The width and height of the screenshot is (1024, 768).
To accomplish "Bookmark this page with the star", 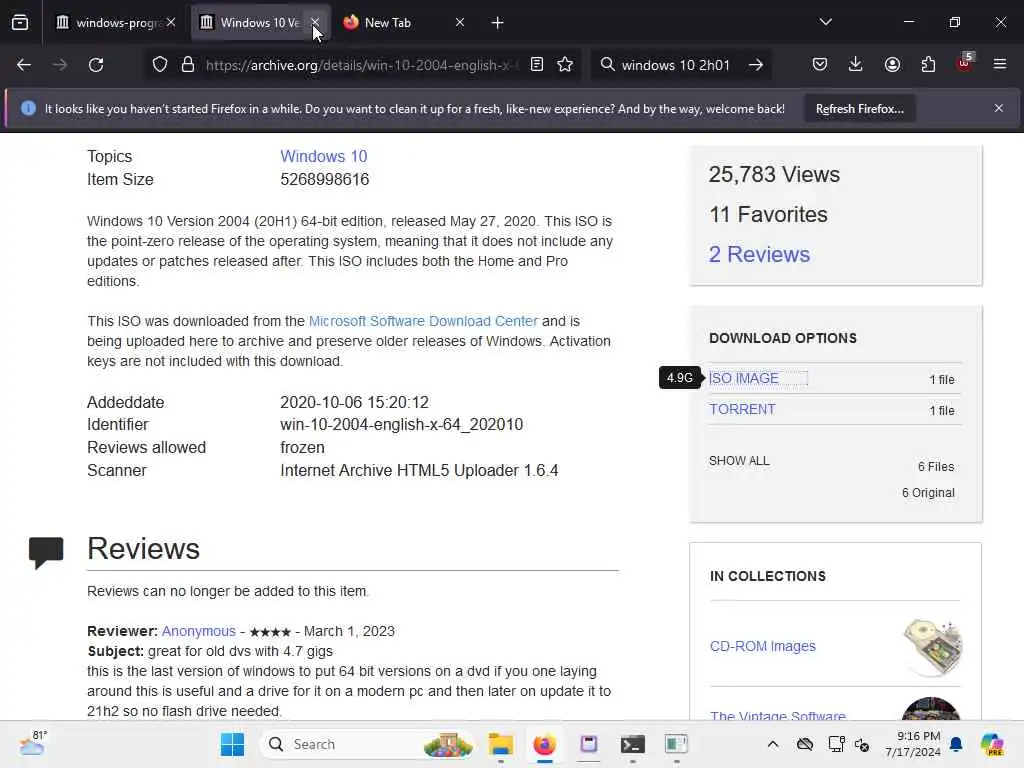I will 566,64.
